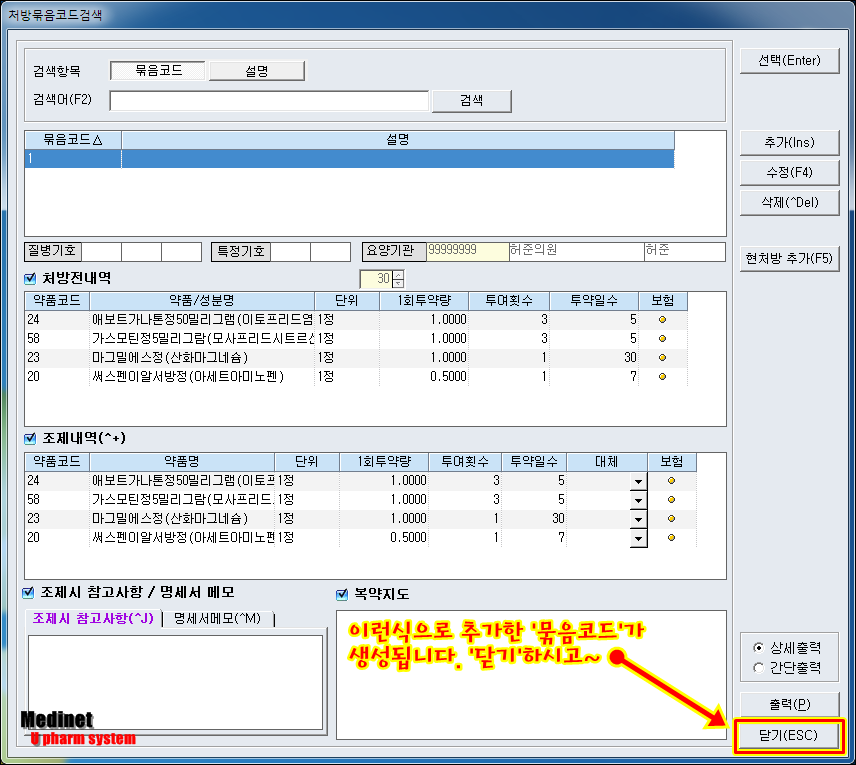This screenshot has width=856, height=765.
Task: Select the 간단출력 radio option
Action: pyautogui.click(x=758, y=667)
